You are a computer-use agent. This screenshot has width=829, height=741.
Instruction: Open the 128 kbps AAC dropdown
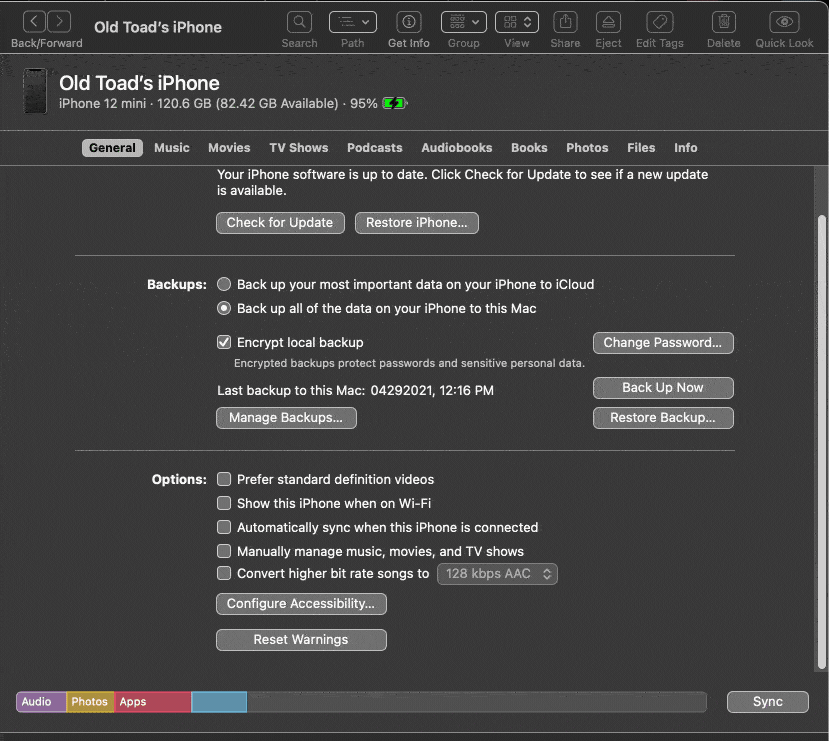(497, 574)
